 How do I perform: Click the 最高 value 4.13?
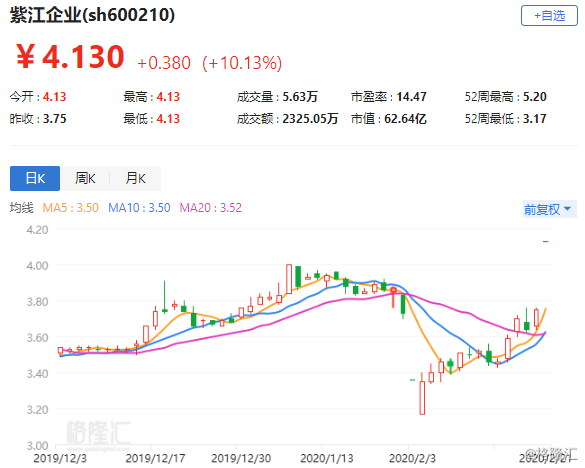(168, 97)
